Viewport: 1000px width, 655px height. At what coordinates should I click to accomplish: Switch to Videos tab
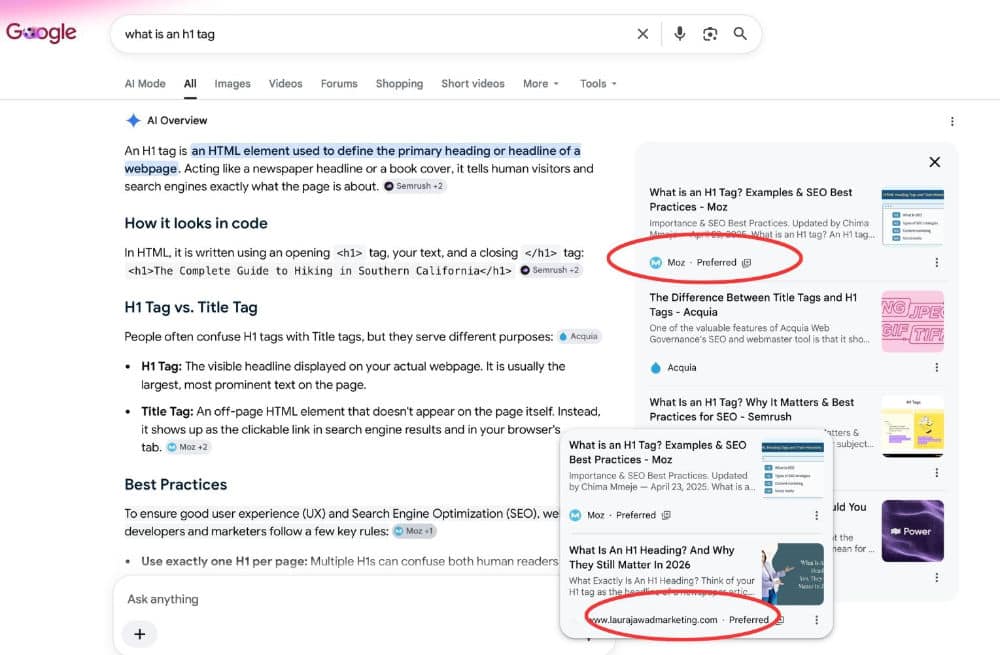285,84
